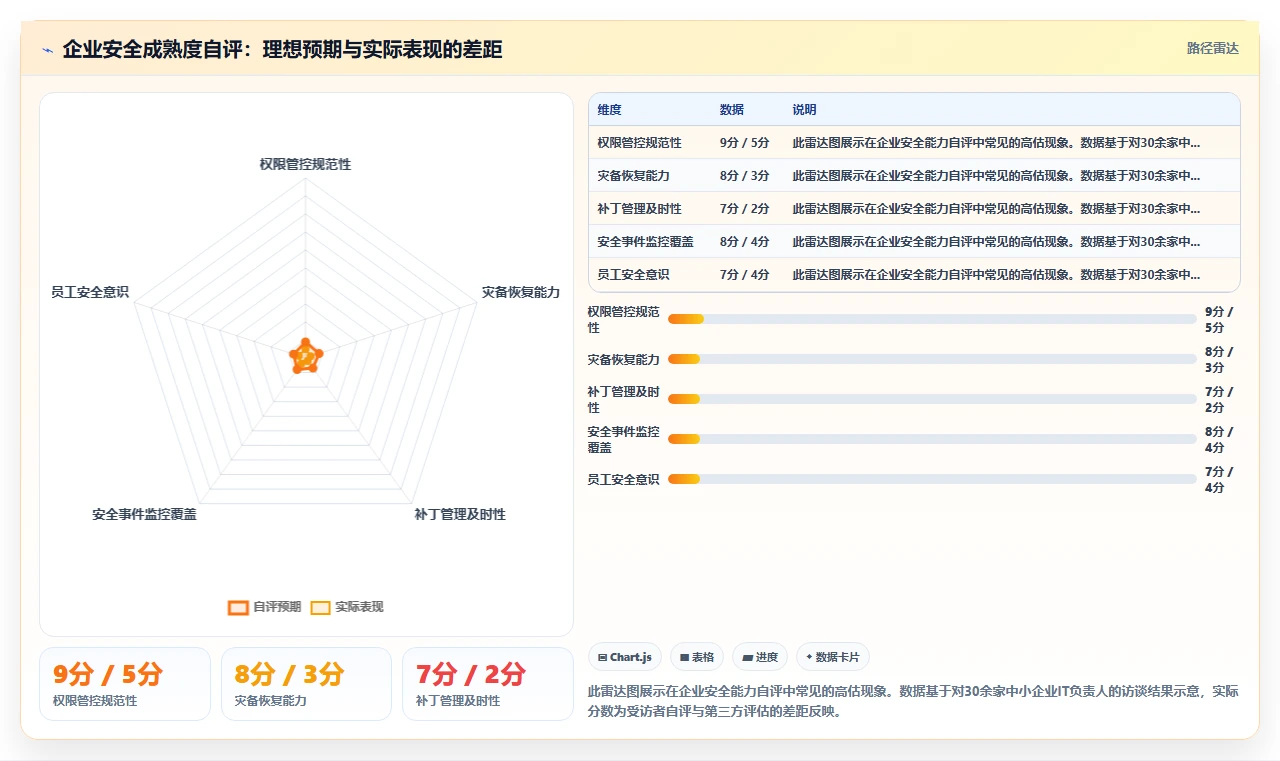The height and width of the screenshot is (761, 1280).
Task: Click the radar axis label 补丁管理及时性
Action: point(460,514)
